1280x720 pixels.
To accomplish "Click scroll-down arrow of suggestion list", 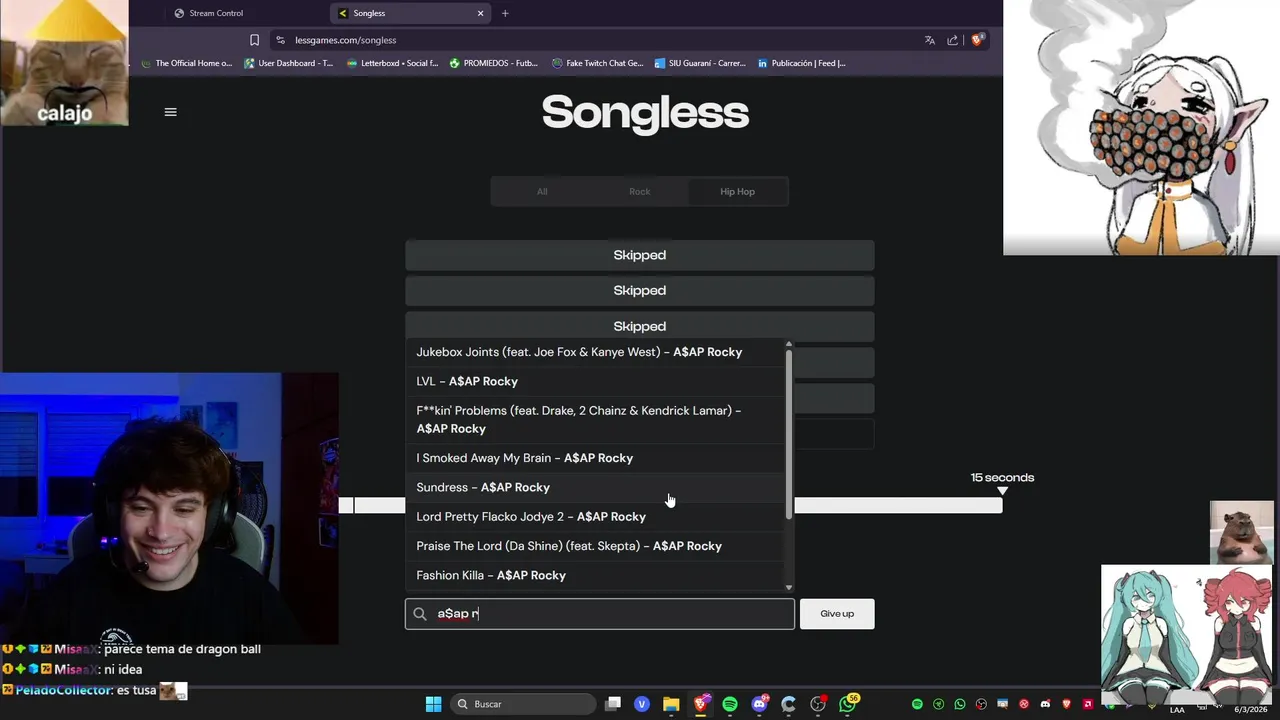I will 789,588.
